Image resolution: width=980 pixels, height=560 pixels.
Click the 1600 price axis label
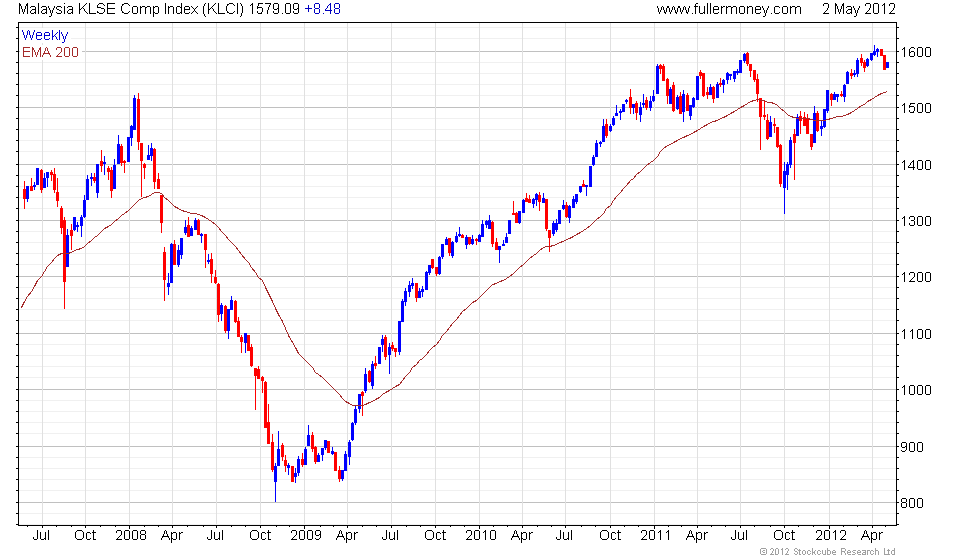[916, 52]
